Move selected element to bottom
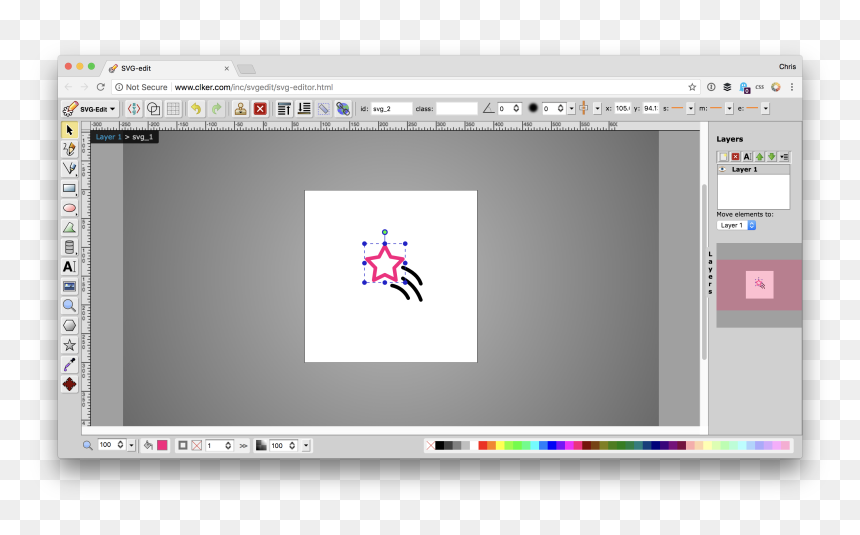Screen dimensions: 860x535 [304, 109]
